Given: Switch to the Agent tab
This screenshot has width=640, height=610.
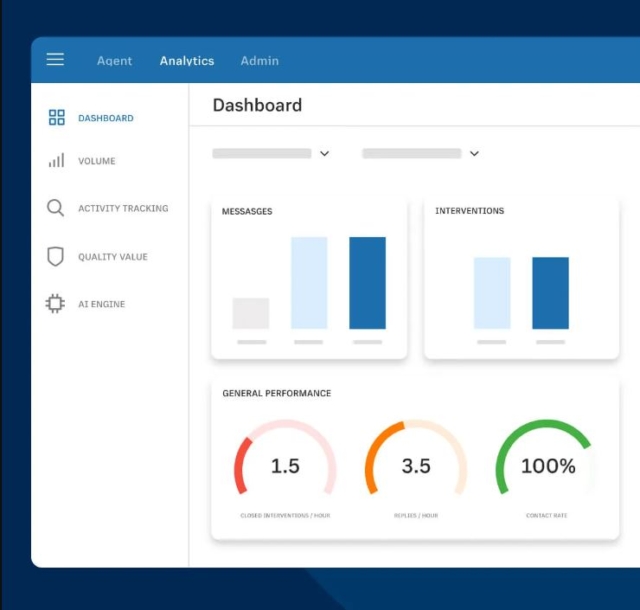Looking at the screenshot, I should 114,61.
